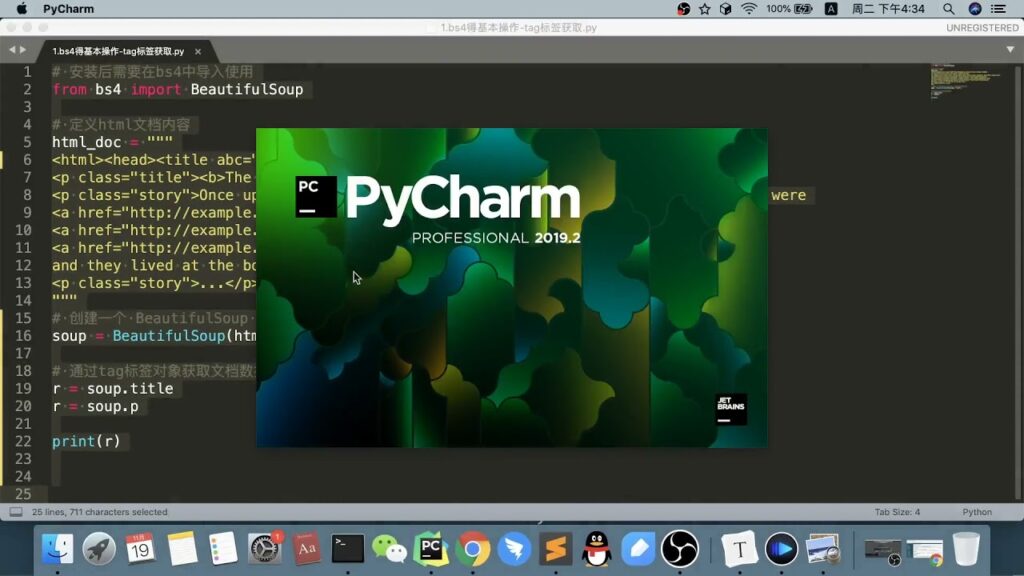Open the tab list dropdown arrow
This screenshot has width=1024, height=576.
click(1010, 50)
